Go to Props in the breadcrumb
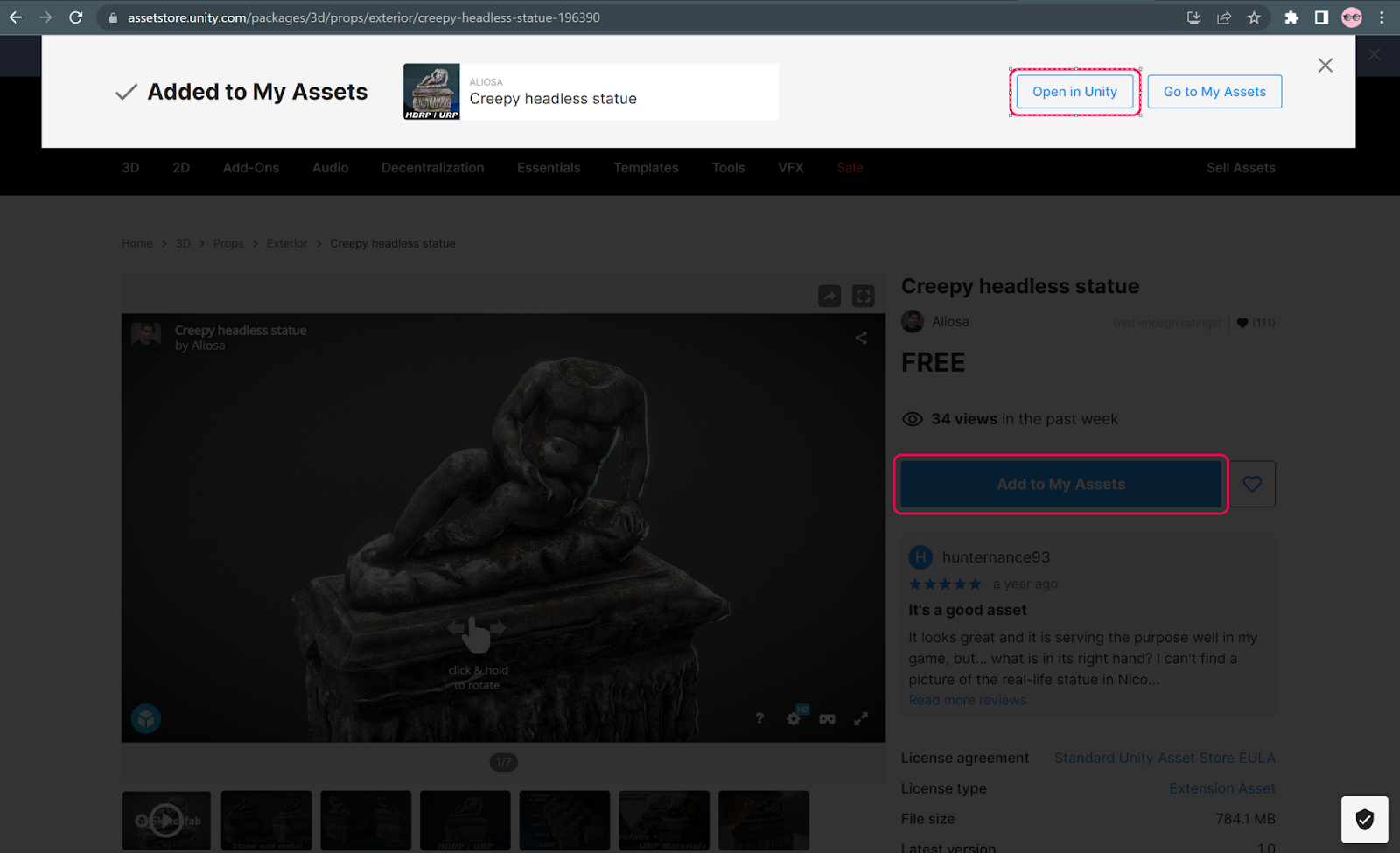 [x=228, y=243]
